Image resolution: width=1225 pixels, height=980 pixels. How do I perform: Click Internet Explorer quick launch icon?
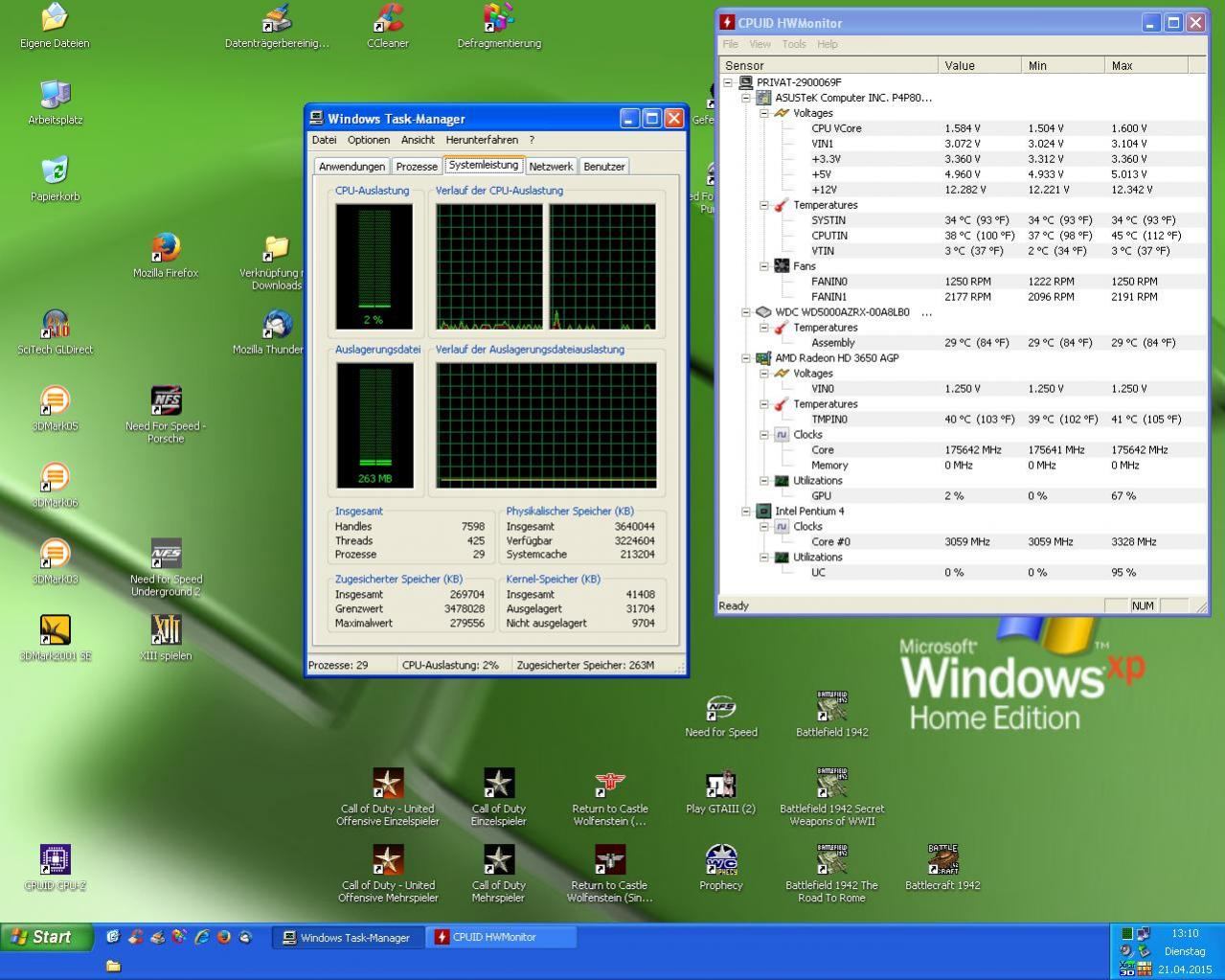point(202,937)
